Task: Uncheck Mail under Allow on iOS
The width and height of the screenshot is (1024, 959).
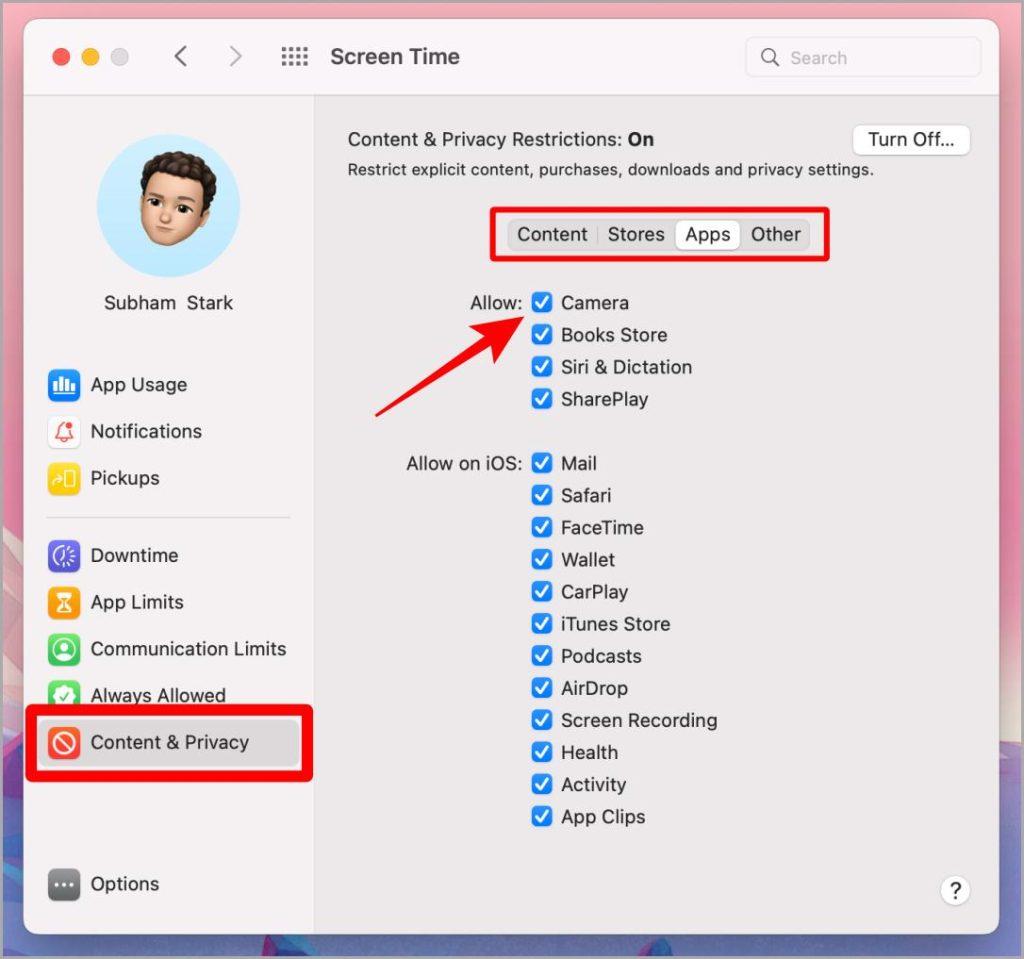Action: click(x=541, y=463)
